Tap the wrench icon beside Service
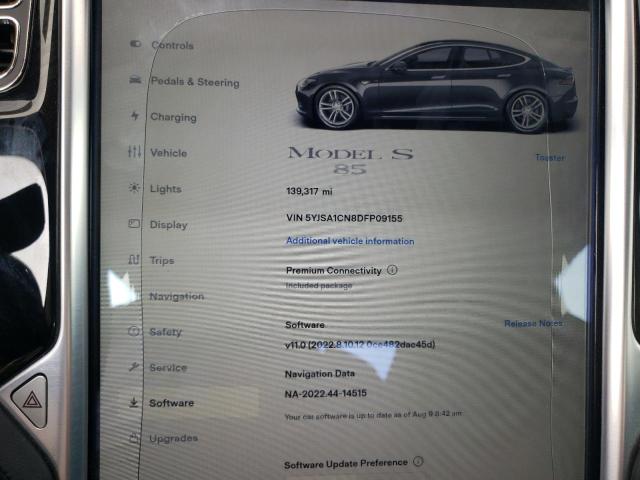Image resolution: width=640 pixels, height=480 pixels. [133, 367]
